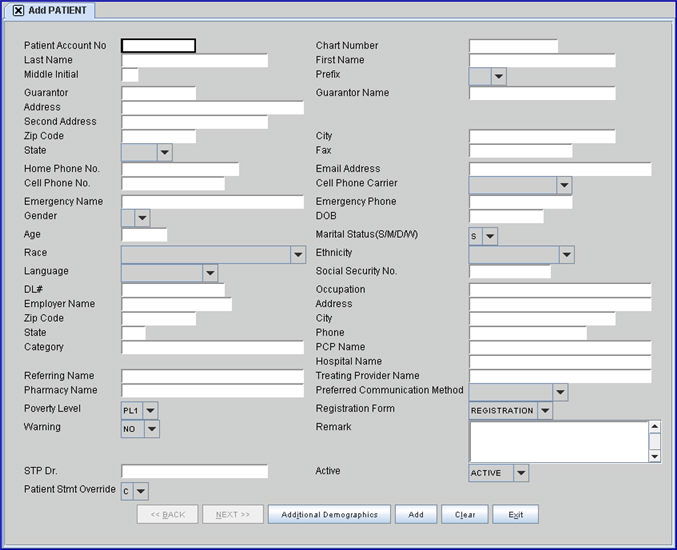Focus the STP Dr. field
The height and width of the screenshot is (550, 677).
click(195, 471)
